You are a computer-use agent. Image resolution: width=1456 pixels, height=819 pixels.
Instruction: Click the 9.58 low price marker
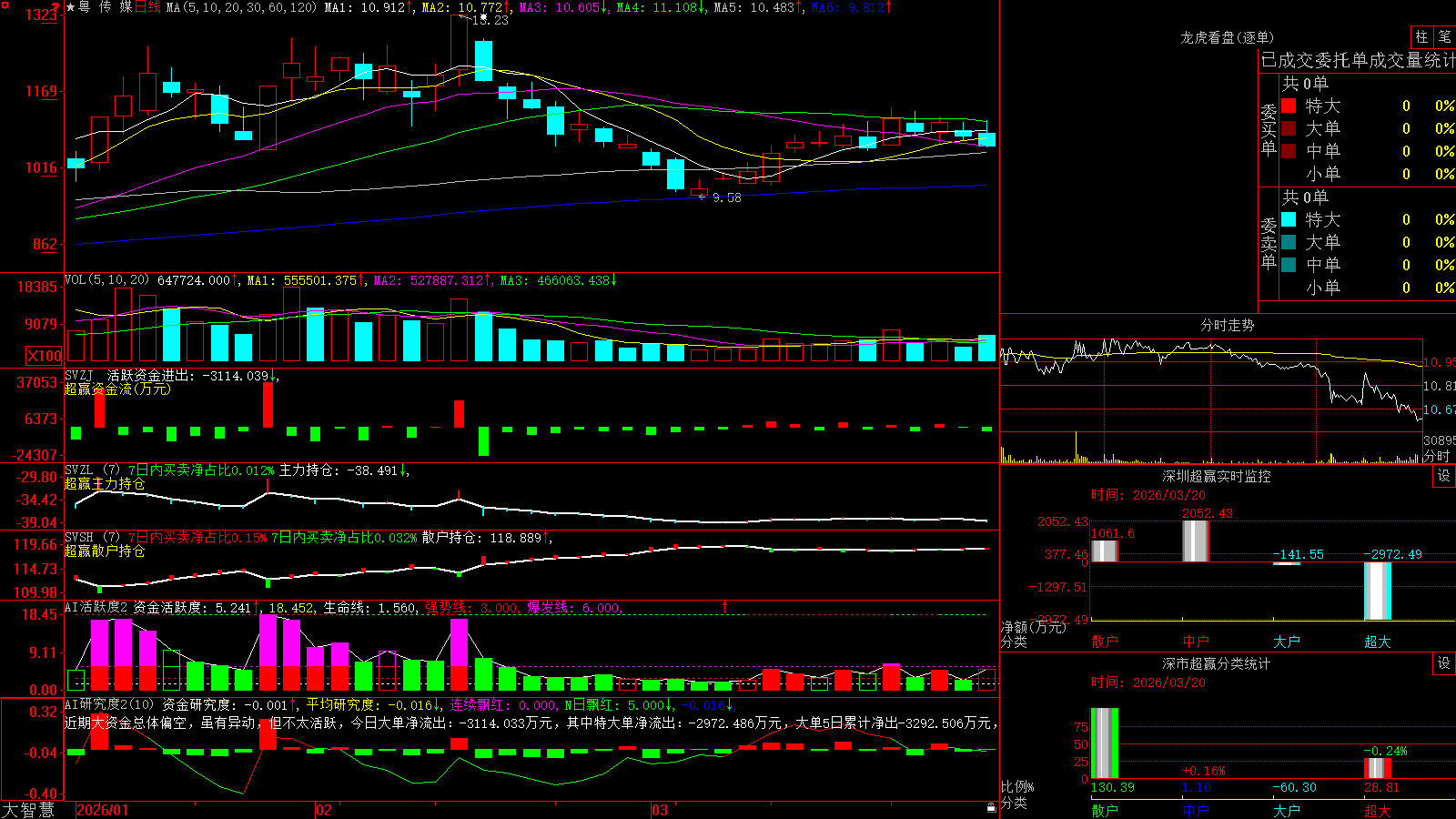coord(726,197)
